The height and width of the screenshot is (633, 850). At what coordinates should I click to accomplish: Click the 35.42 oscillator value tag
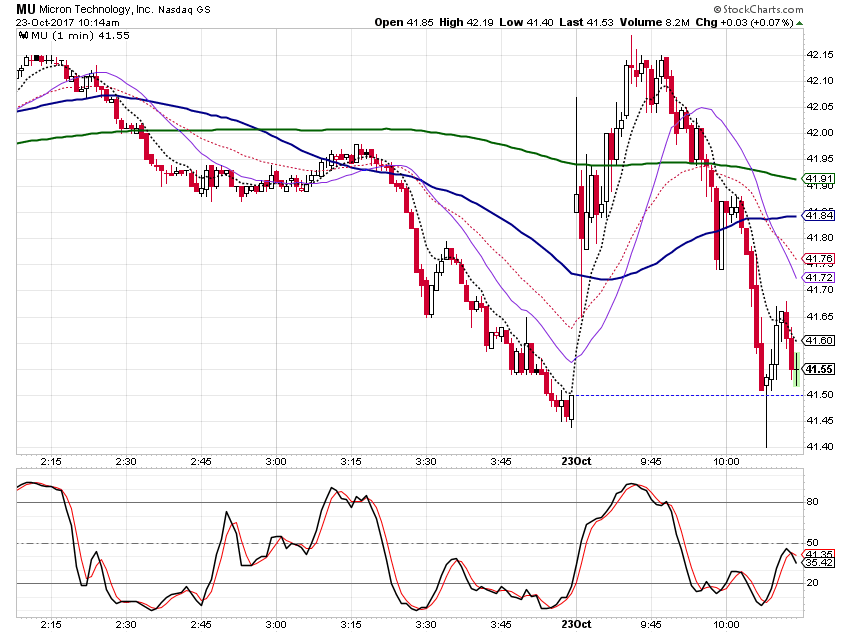(819, 563)
